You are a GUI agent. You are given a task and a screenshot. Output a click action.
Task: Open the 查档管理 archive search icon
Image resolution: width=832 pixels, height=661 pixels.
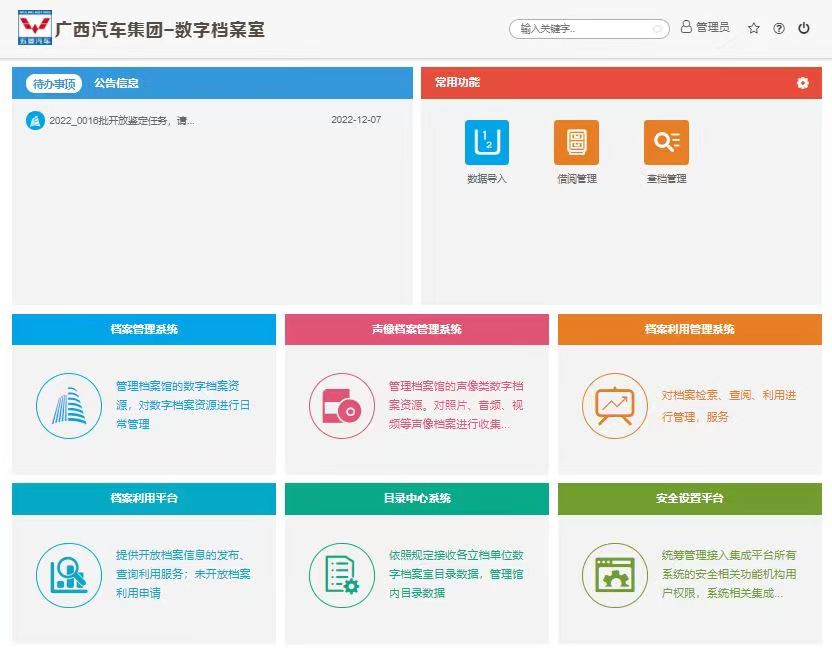(x=666, y=142)
